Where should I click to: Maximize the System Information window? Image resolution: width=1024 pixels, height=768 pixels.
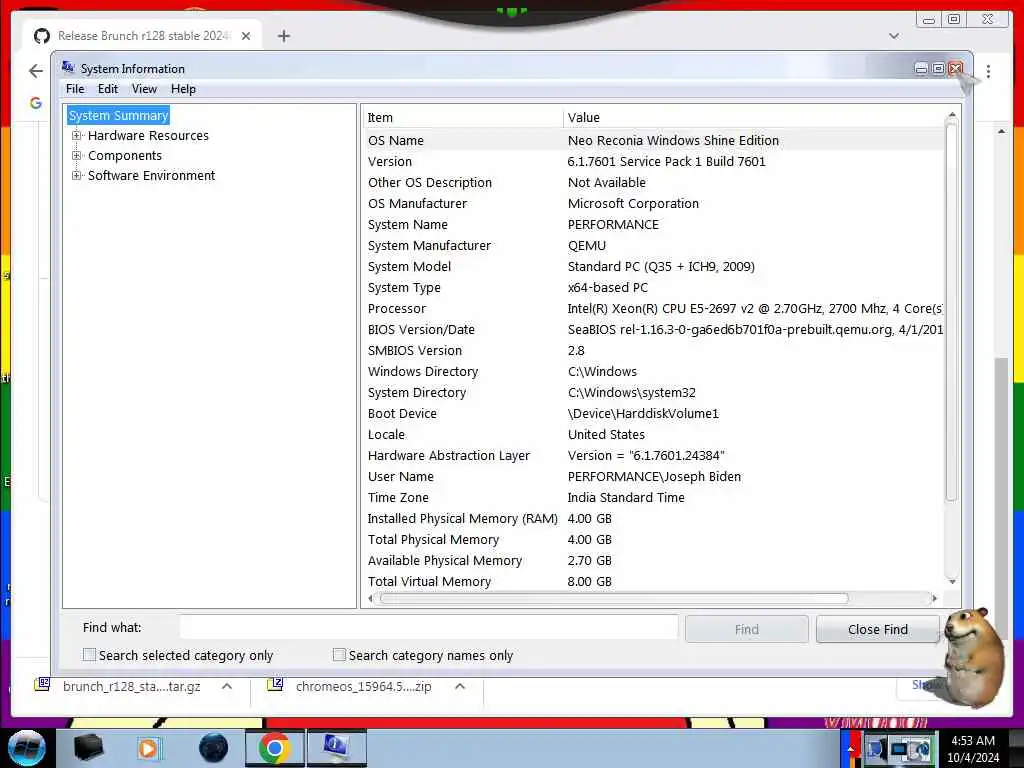coord(938,68)
